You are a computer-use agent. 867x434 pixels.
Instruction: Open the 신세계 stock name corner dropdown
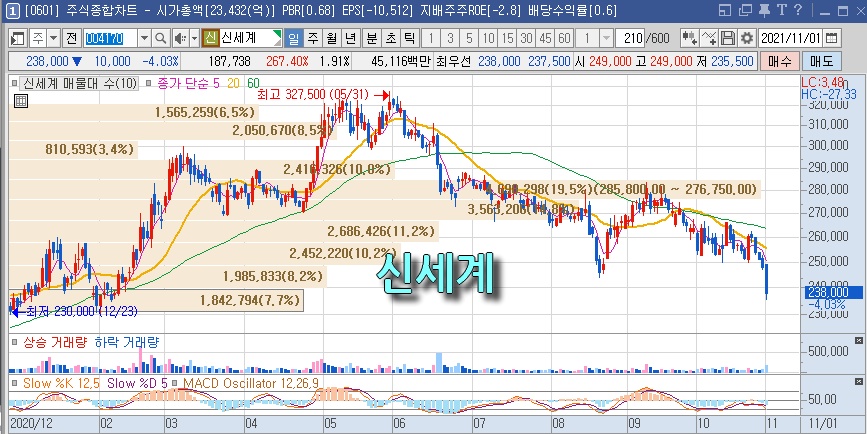coord(277,38)
